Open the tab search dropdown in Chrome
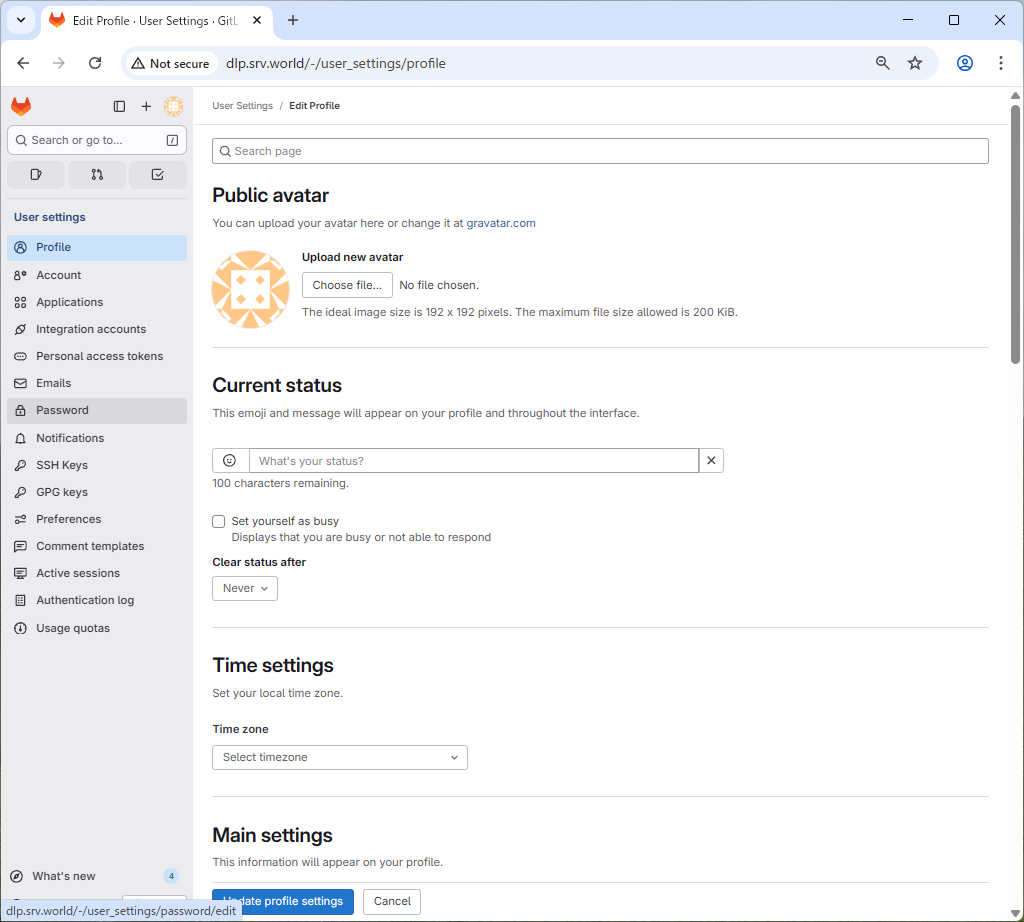Screen dimensions: 1024x922 tap(20, 20)
